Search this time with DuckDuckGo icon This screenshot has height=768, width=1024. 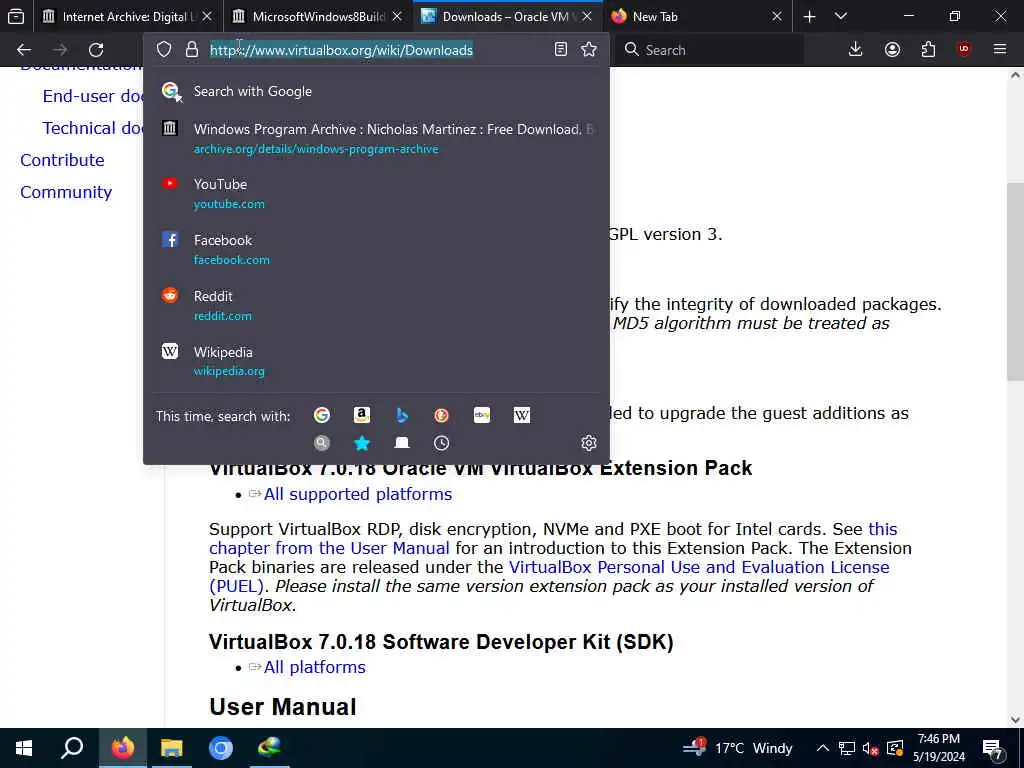(x=441, y=415)
